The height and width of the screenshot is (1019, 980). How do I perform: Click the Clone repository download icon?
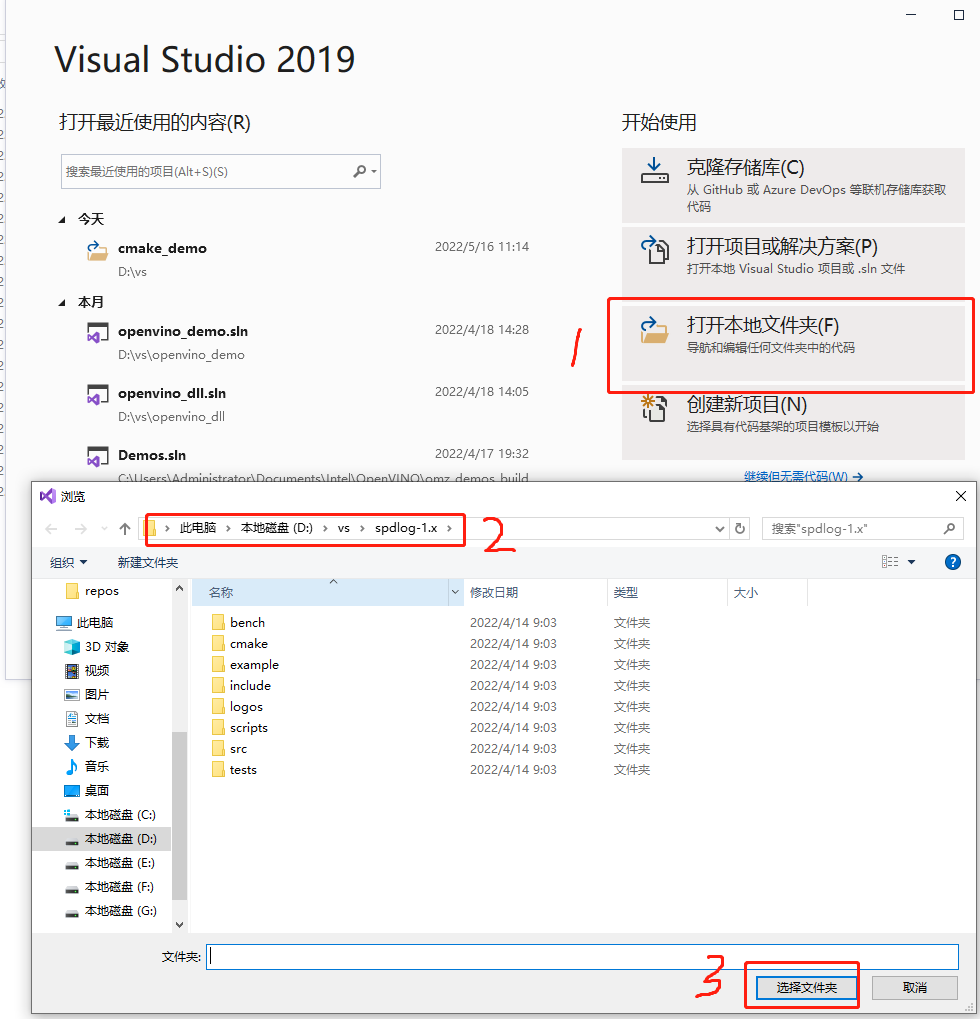654,171
